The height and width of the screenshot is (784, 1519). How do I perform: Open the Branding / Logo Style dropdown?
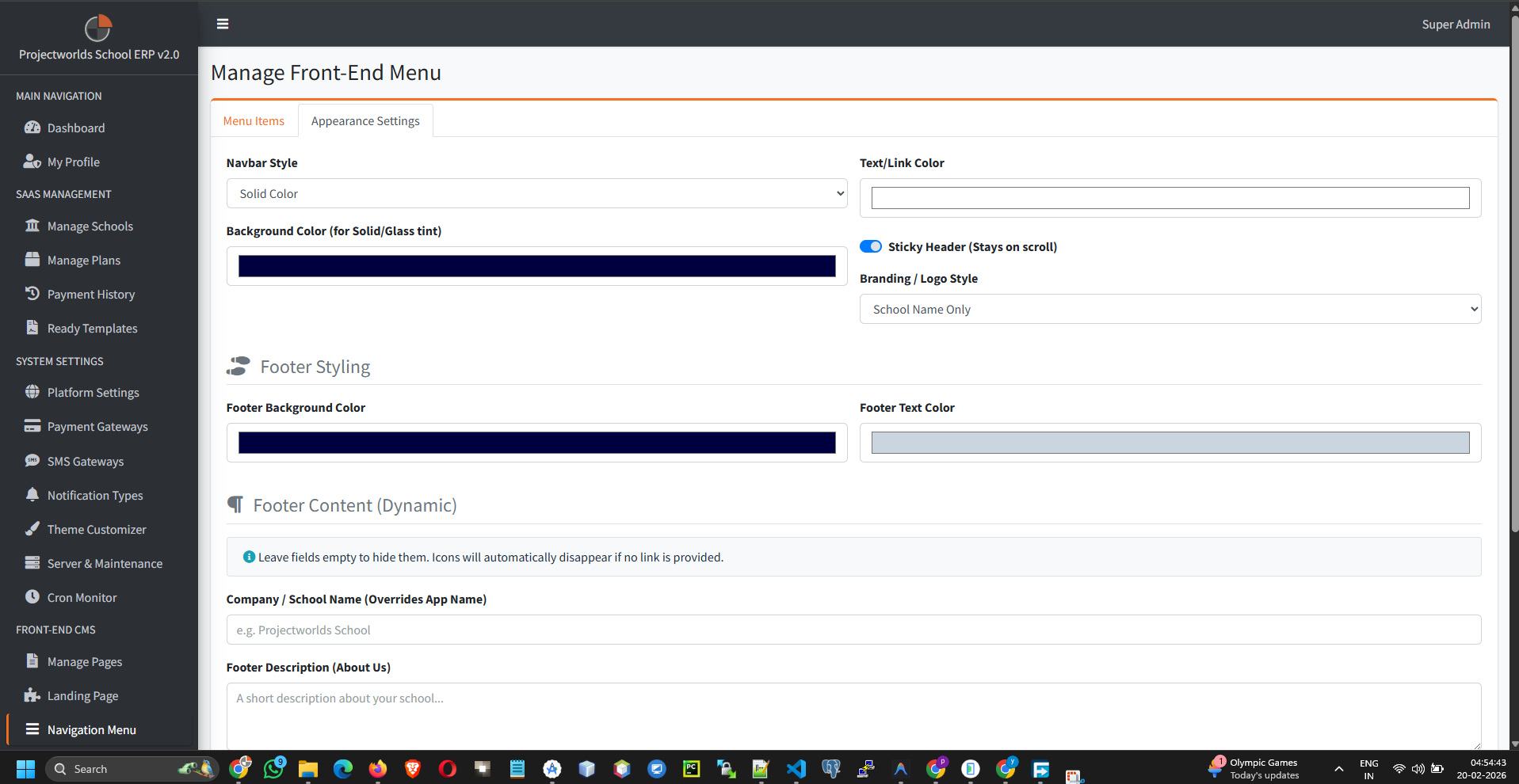tap(1170, 309)
